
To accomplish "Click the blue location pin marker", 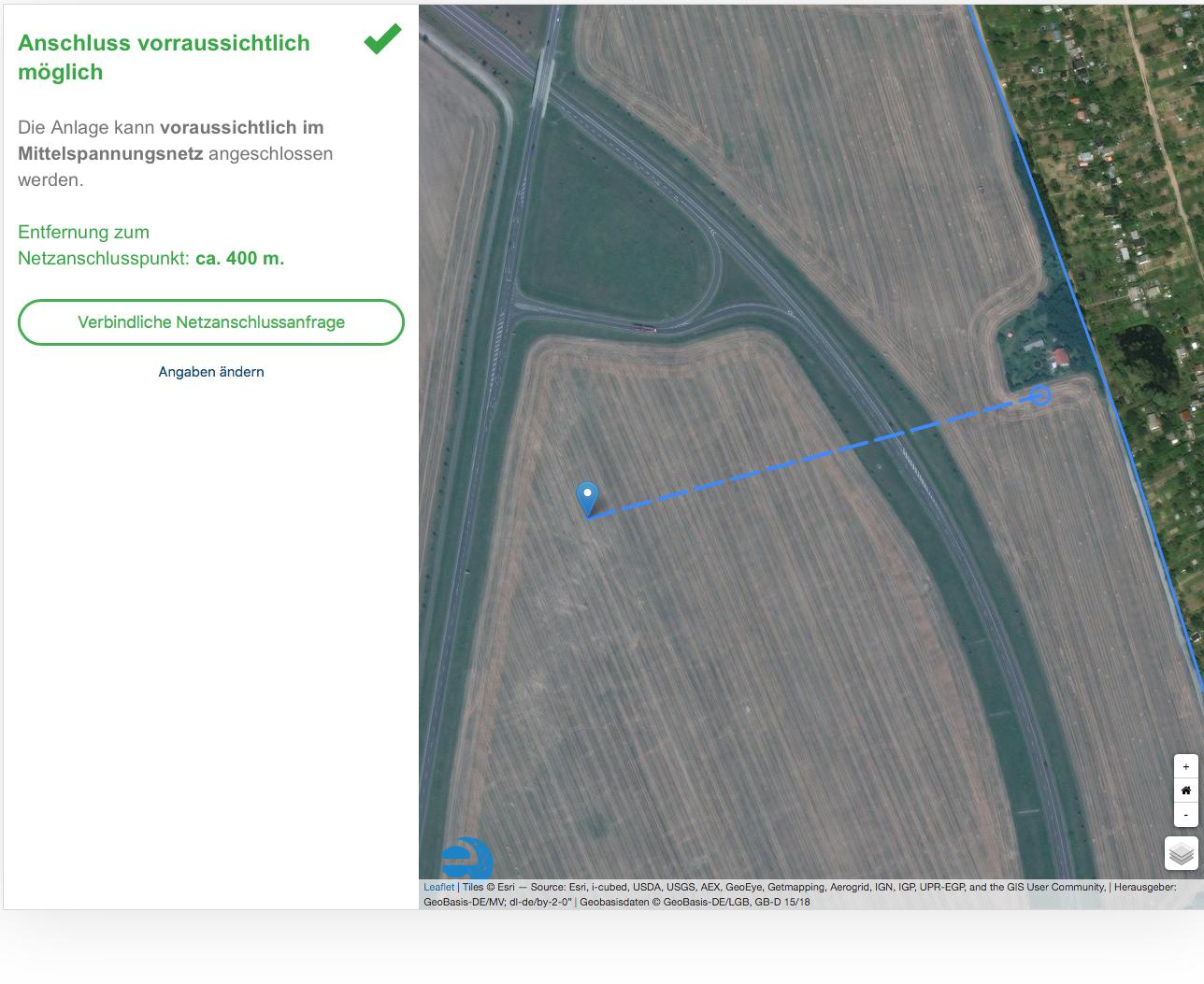I will (587, 496).
